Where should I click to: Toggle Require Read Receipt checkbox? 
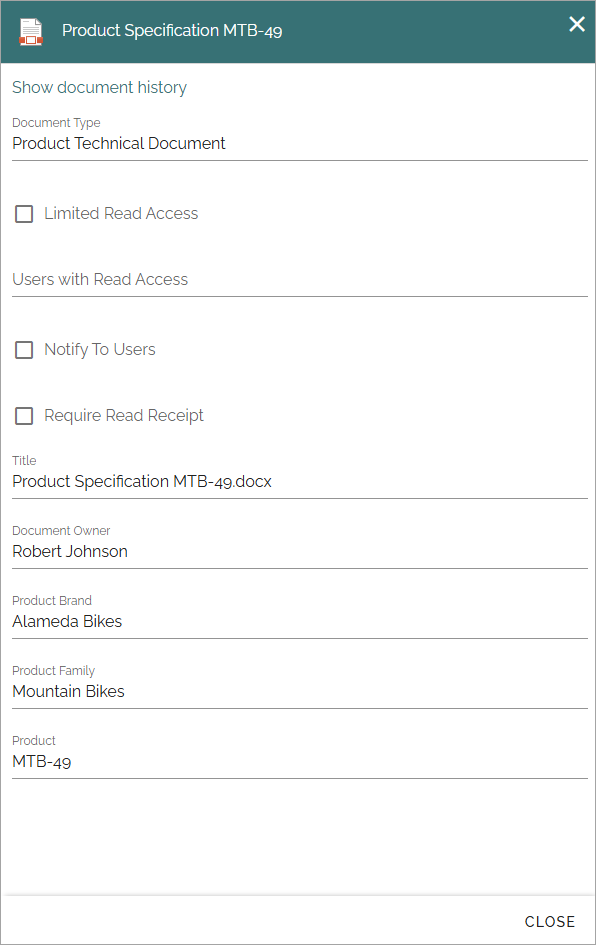pyautogui.click(x=24, y=416)
